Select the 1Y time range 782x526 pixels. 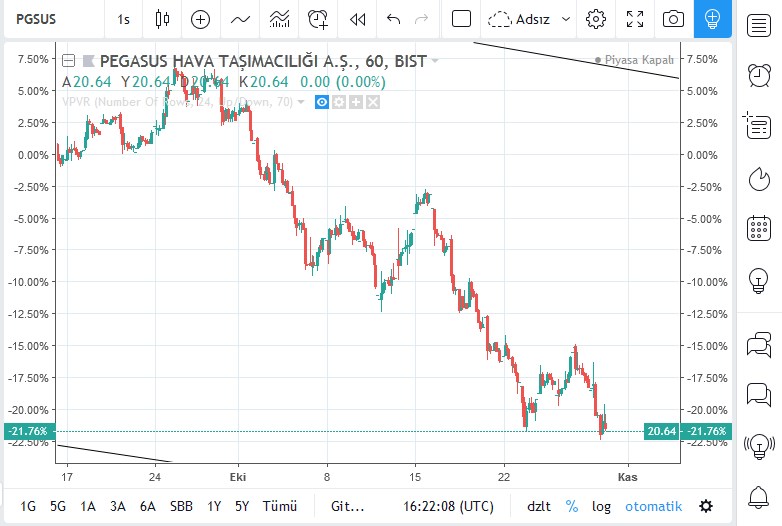click(214, 507)
